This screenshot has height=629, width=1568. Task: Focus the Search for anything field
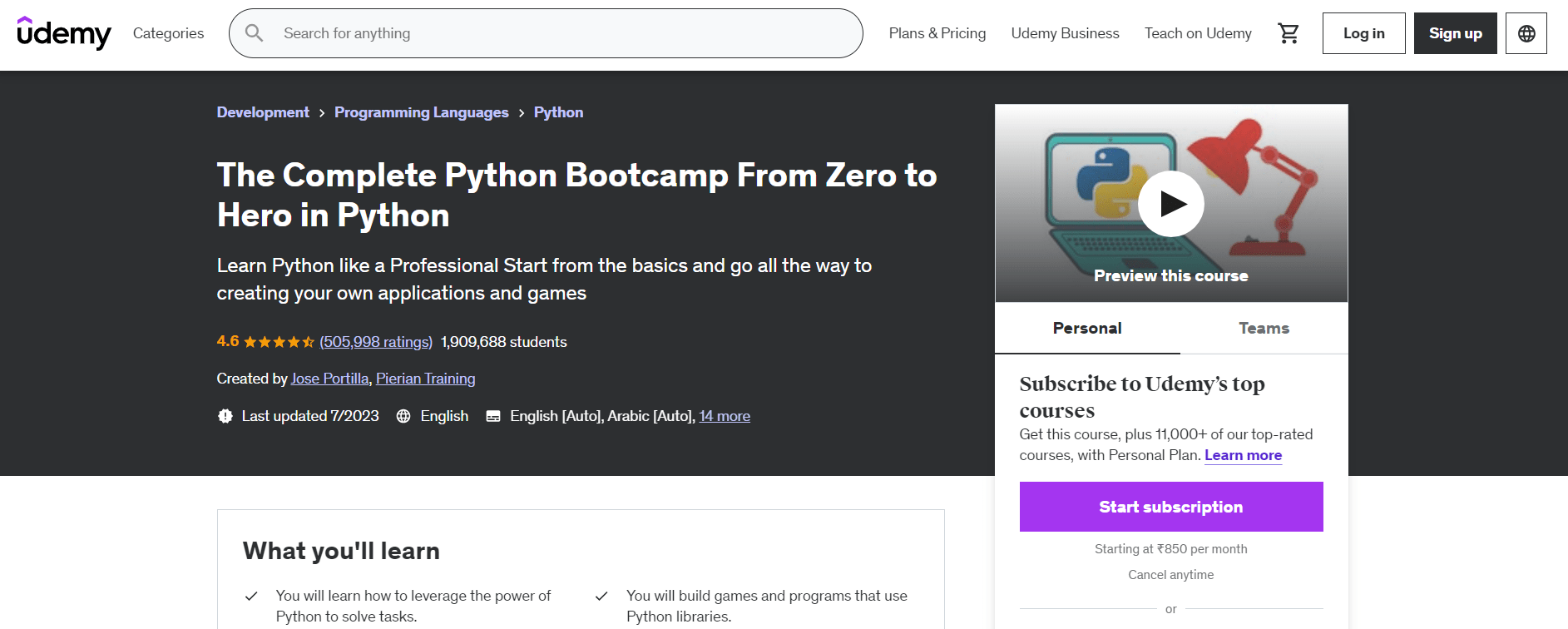pyautogui.click(x=546, y=33)
